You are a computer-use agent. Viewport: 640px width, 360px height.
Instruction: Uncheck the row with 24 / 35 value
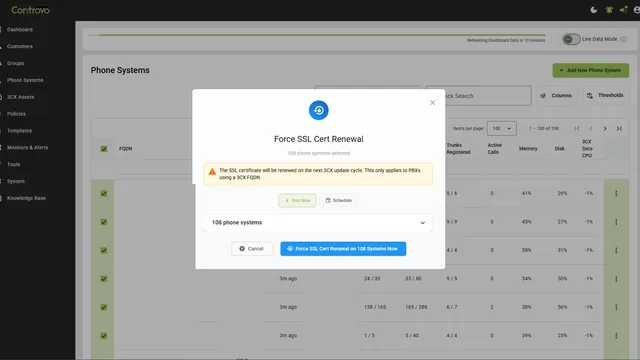tap(104, 279)
